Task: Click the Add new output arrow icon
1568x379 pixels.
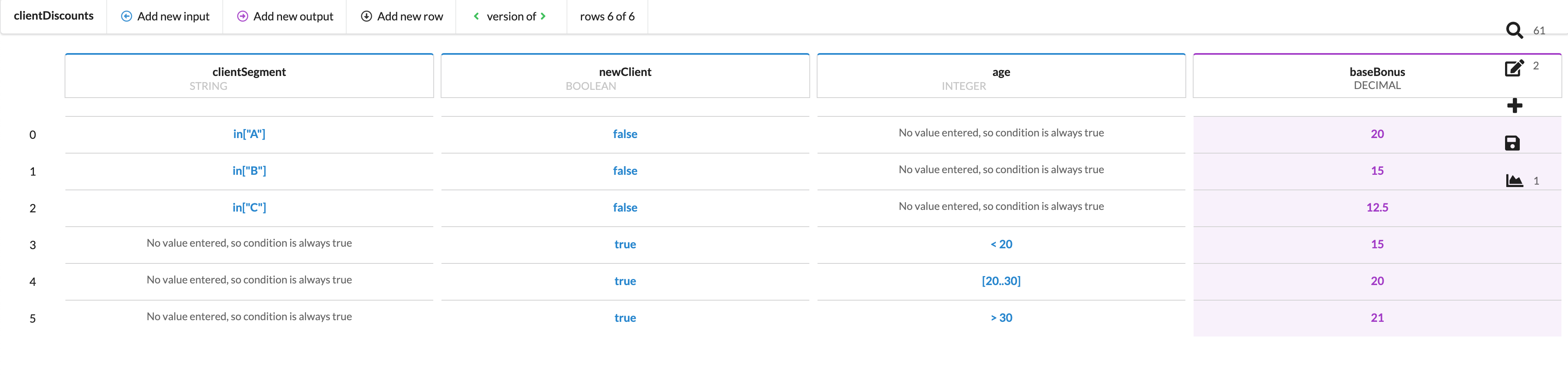Action: 242,16
